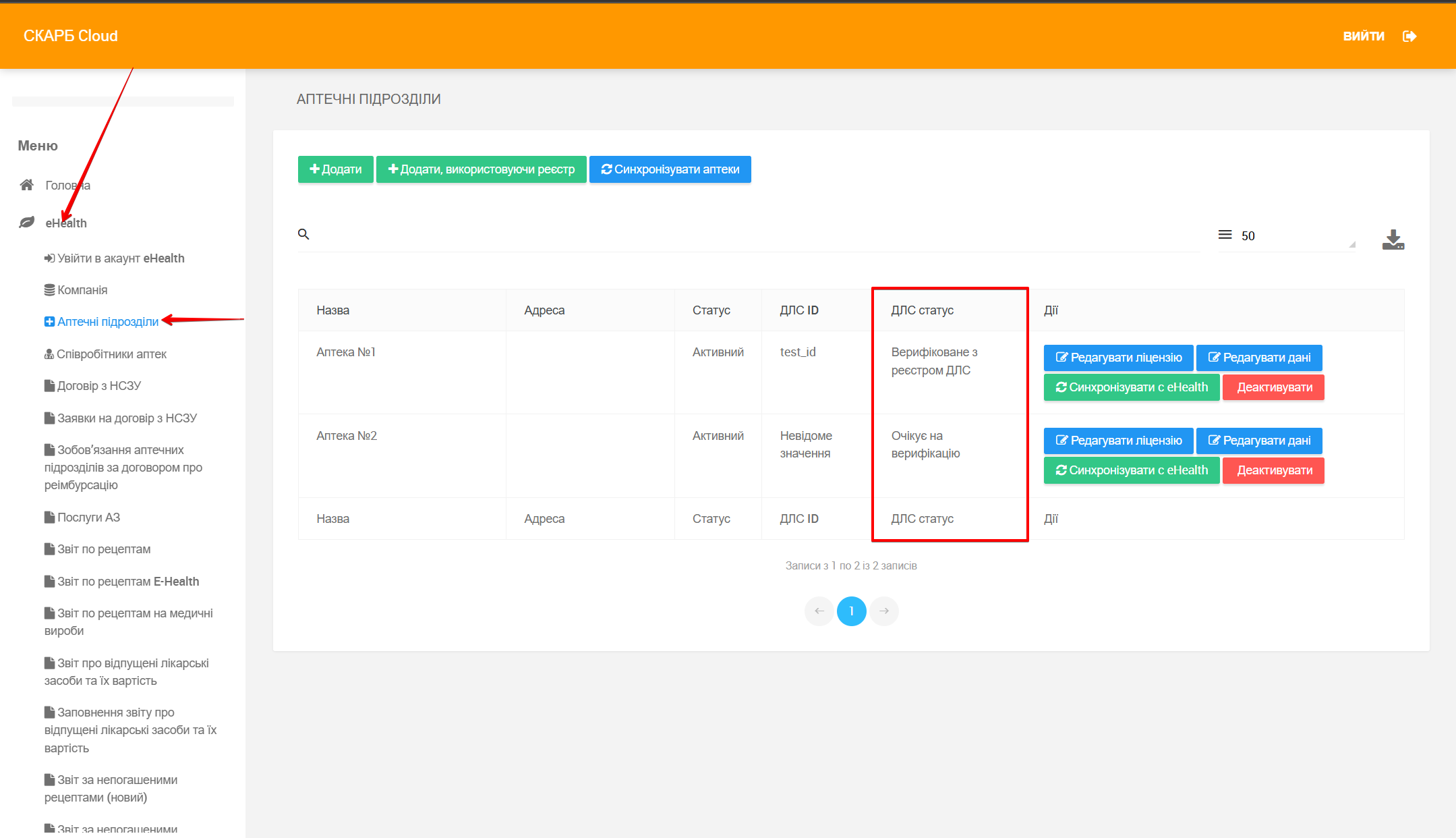Screen dimensions: 1456x838
Task: Open Компанія in the sidebar menu
Action: (x=82, y=290)
